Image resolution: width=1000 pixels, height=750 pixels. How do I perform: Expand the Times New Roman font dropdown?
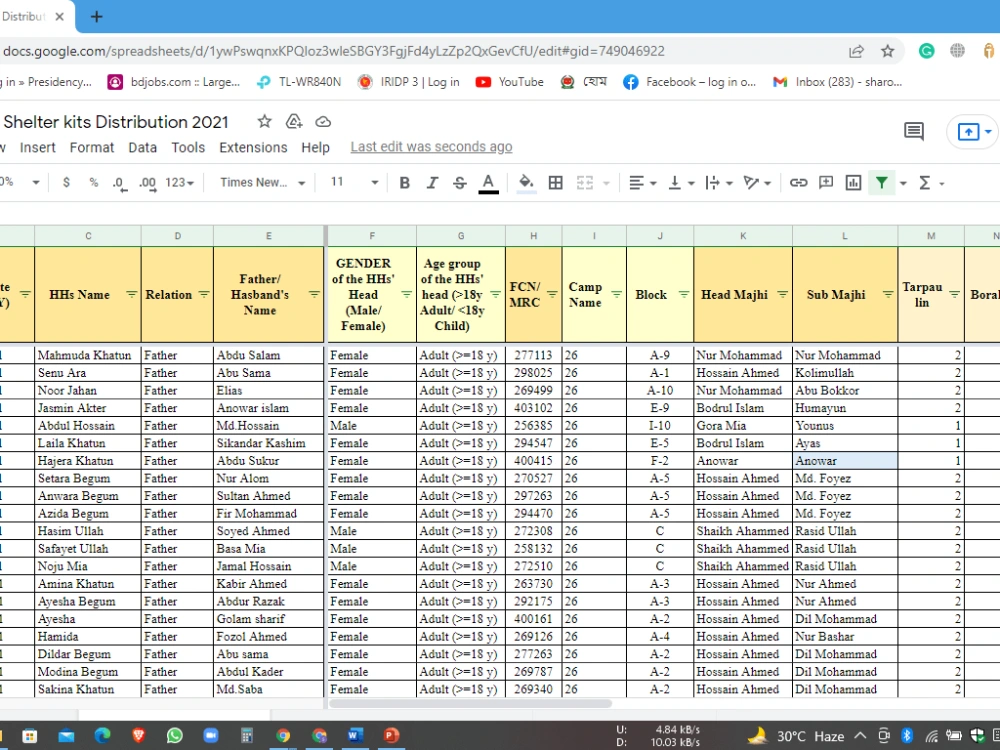263,183
